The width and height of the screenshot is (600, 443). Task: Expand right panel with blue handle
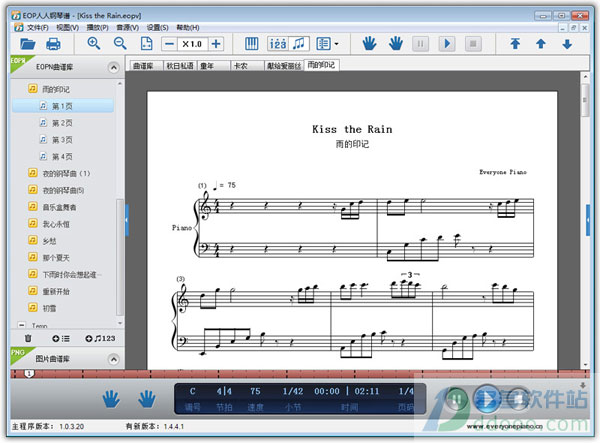(588, 220)
